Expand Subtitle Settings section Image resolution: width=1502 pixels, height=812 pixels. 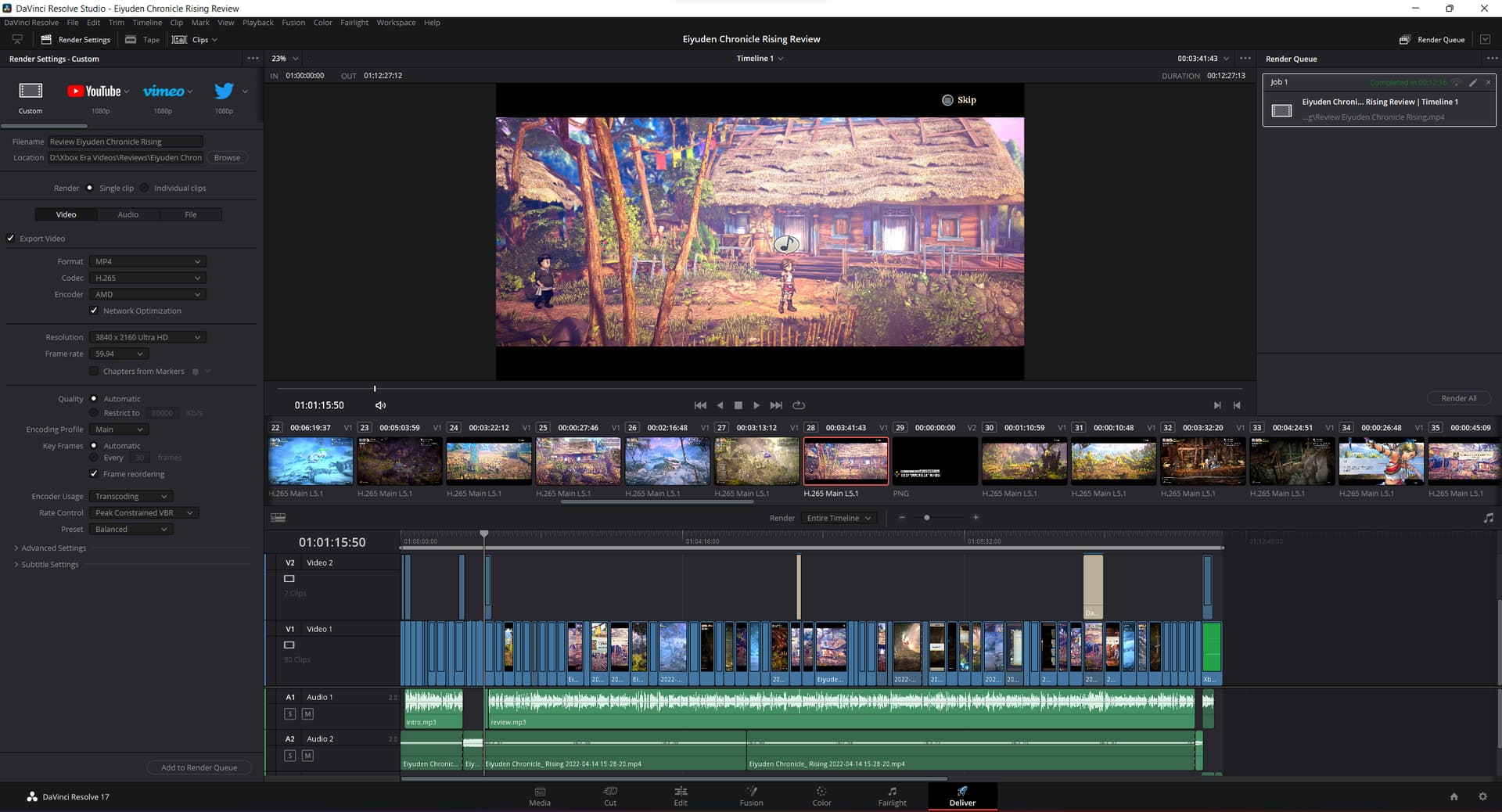point(46,565)
